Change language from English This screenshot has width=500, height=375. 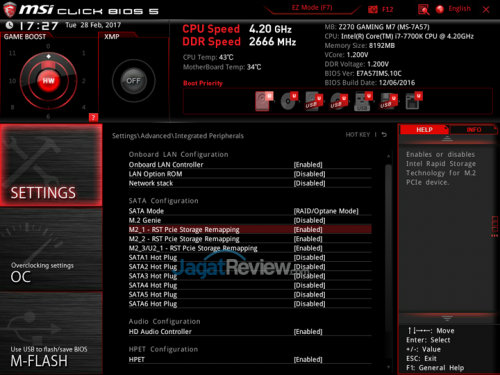pos(459,9)
